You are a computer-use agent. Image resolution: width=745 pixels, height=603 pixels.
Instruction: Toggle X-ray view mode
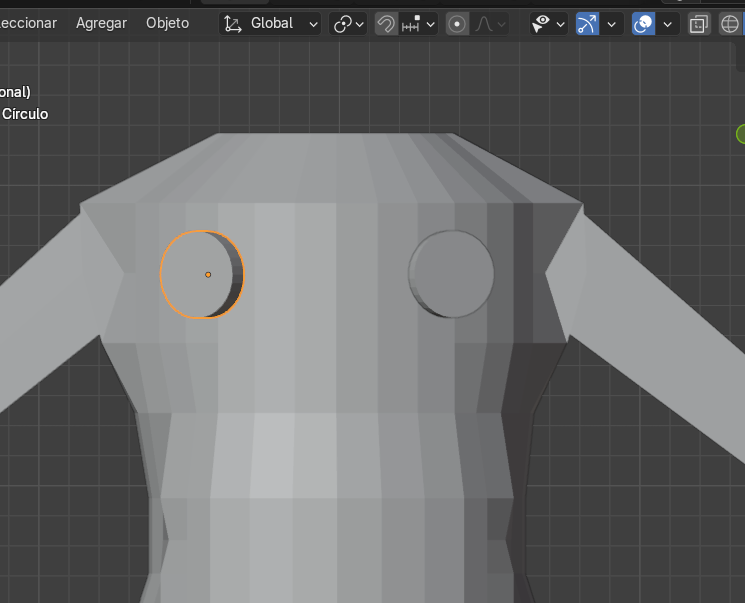(700, 23)
